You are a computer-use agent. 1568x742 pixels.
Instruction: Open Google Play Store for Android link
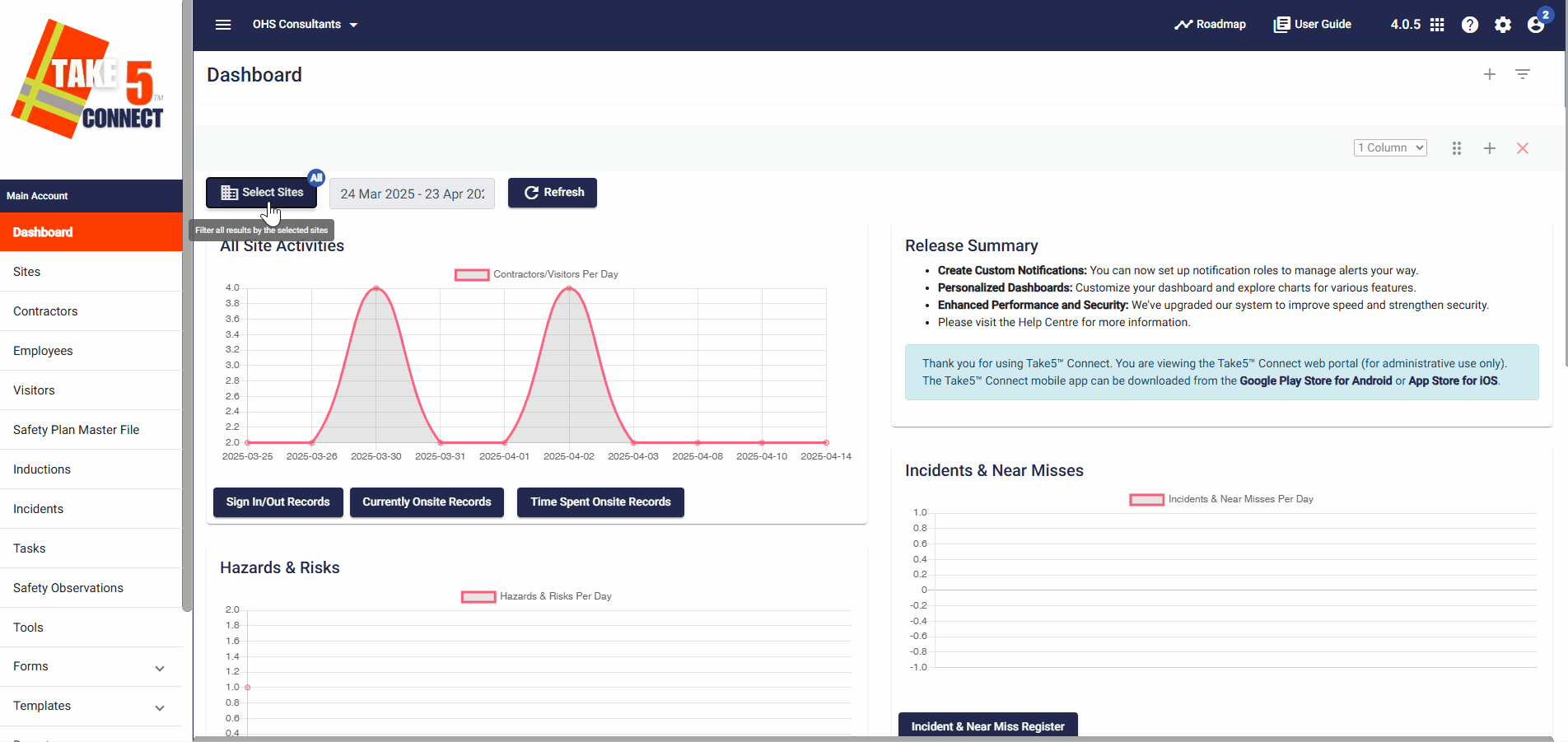click(1315, 380)
